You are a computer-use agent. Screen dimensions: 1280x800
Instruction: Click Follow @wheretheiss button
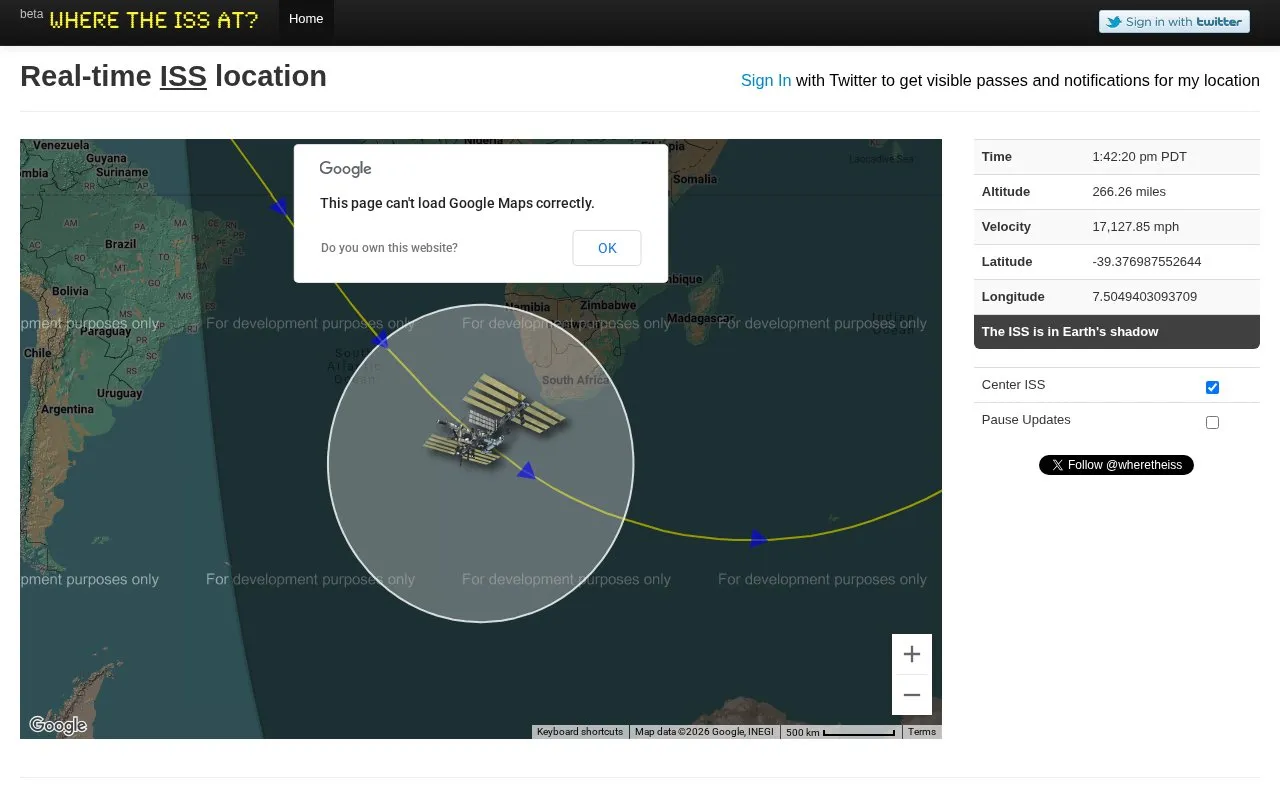[1116, 465]
